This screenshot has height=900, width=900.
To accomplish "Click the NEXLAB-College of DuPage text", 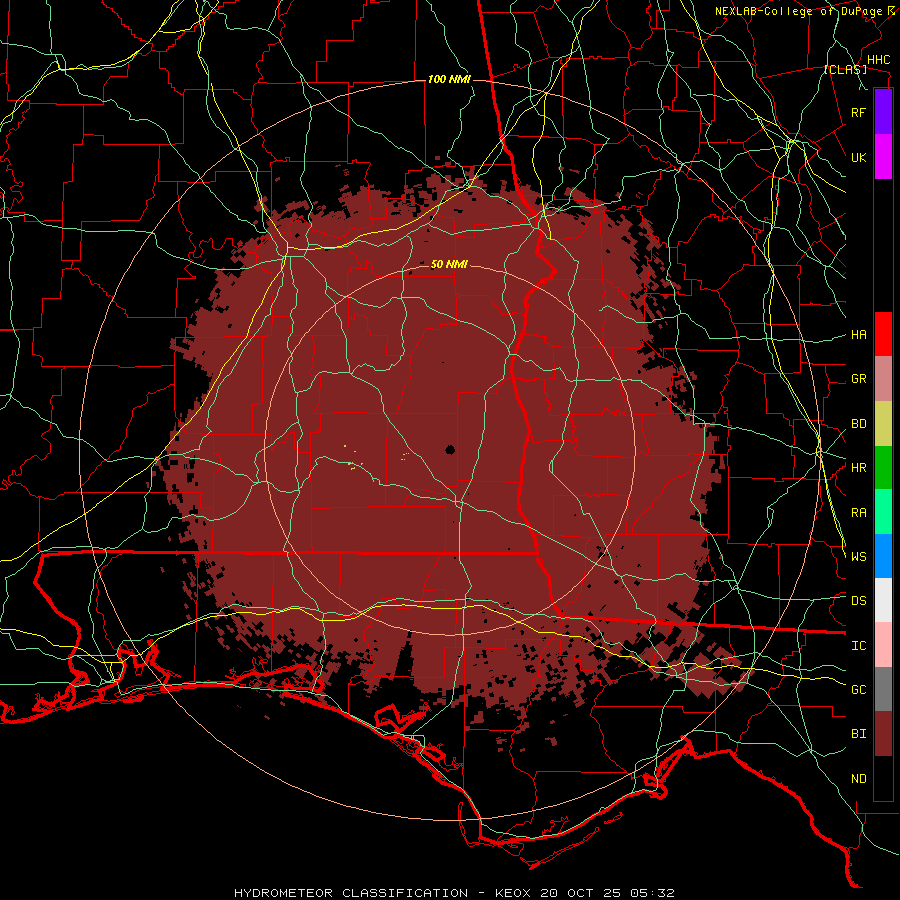I will click(801, 11).
